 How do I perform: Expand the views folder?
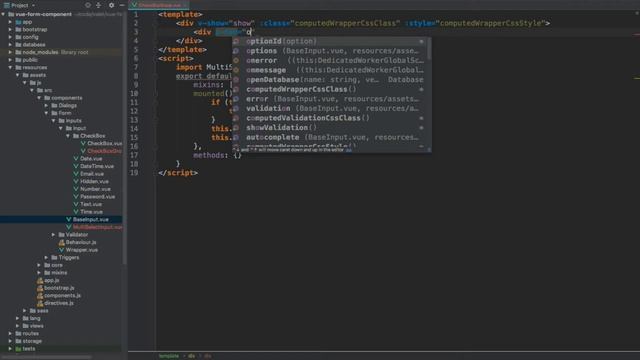pyautogui.click(x=18, y=326)
